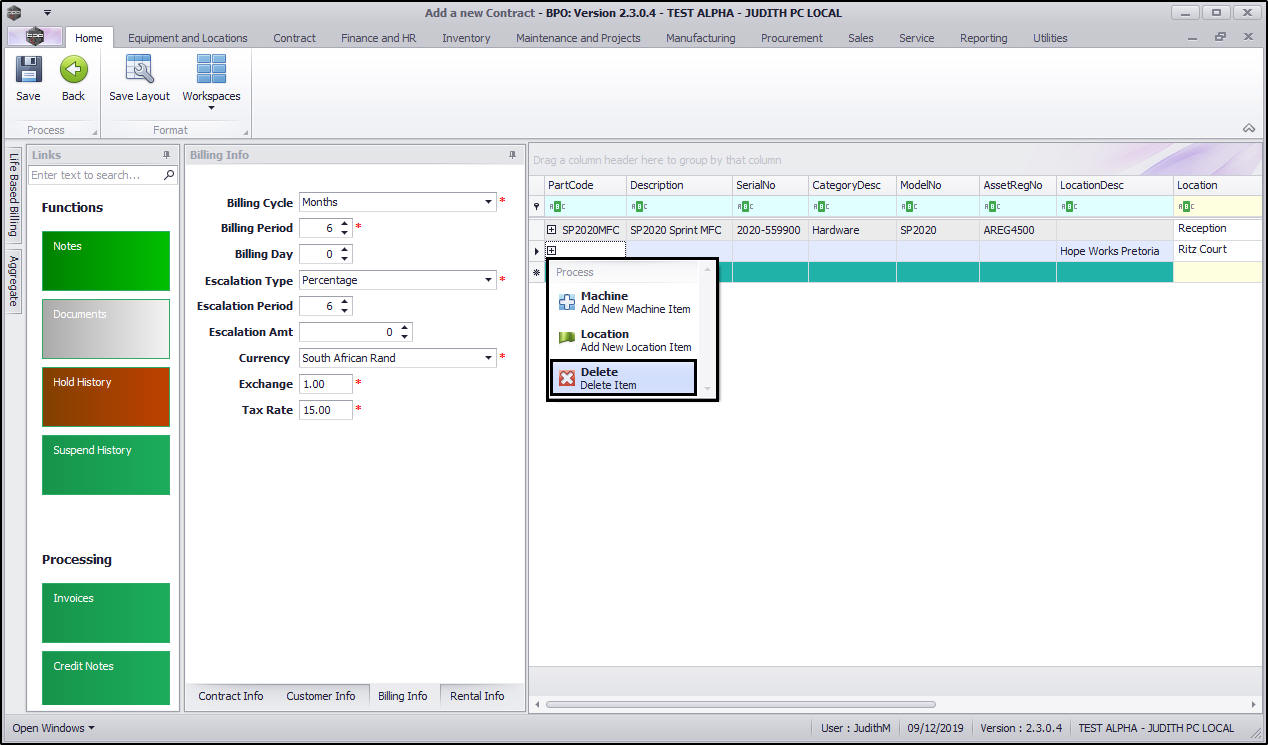Open the Escalation Type dropdown
This screenshot has width=1268, height=745.
click(488, 280)
